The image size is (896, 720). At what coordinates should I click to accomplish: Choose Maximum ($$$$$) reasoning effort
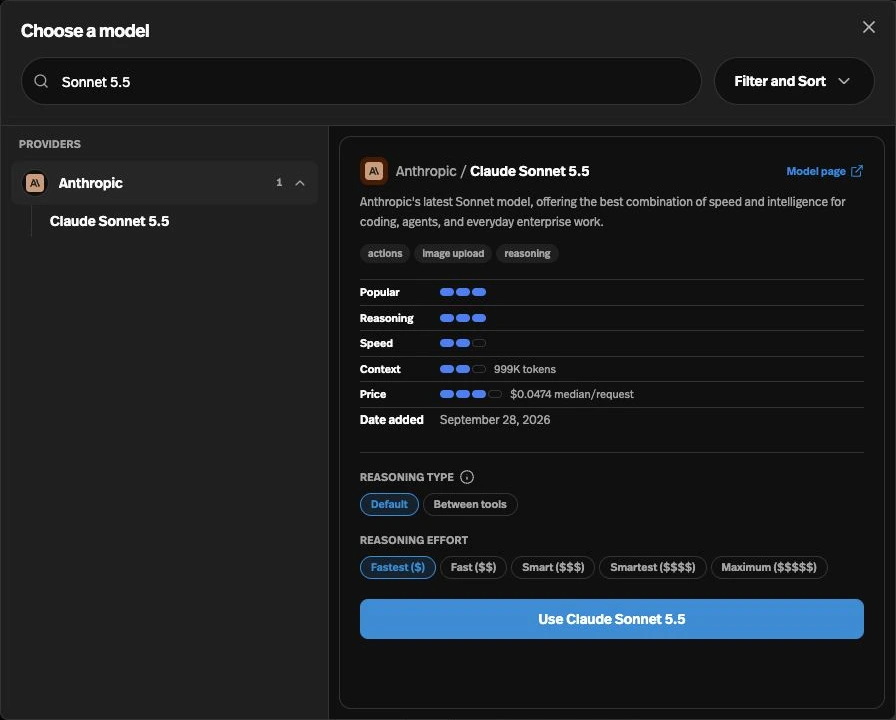pyautogui.click(x=769, y=567)
